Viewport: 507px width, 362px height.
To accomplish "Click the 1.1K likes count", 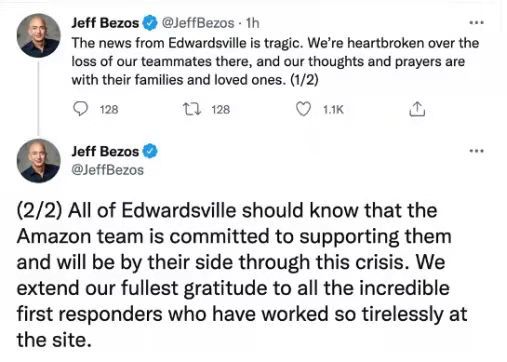I will pyautogui.click(x=333, y=109).
